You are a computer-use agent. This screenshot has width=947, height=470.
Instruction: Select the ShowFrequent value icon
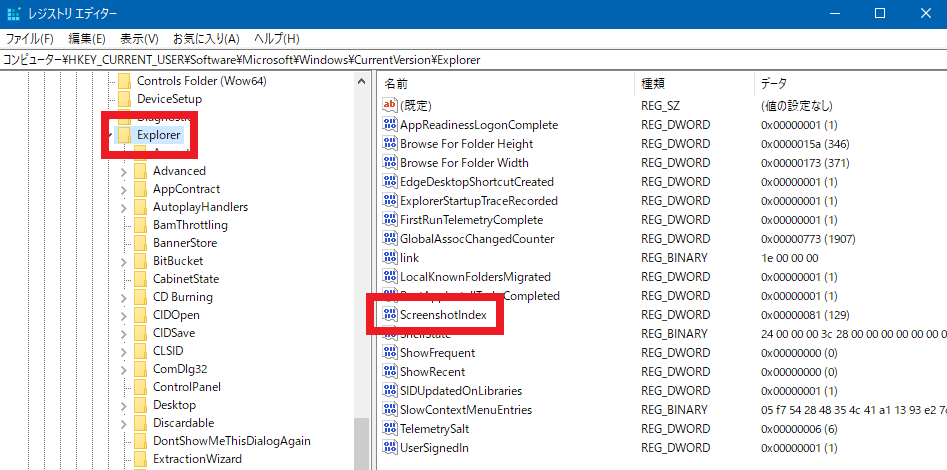[390, 353]
